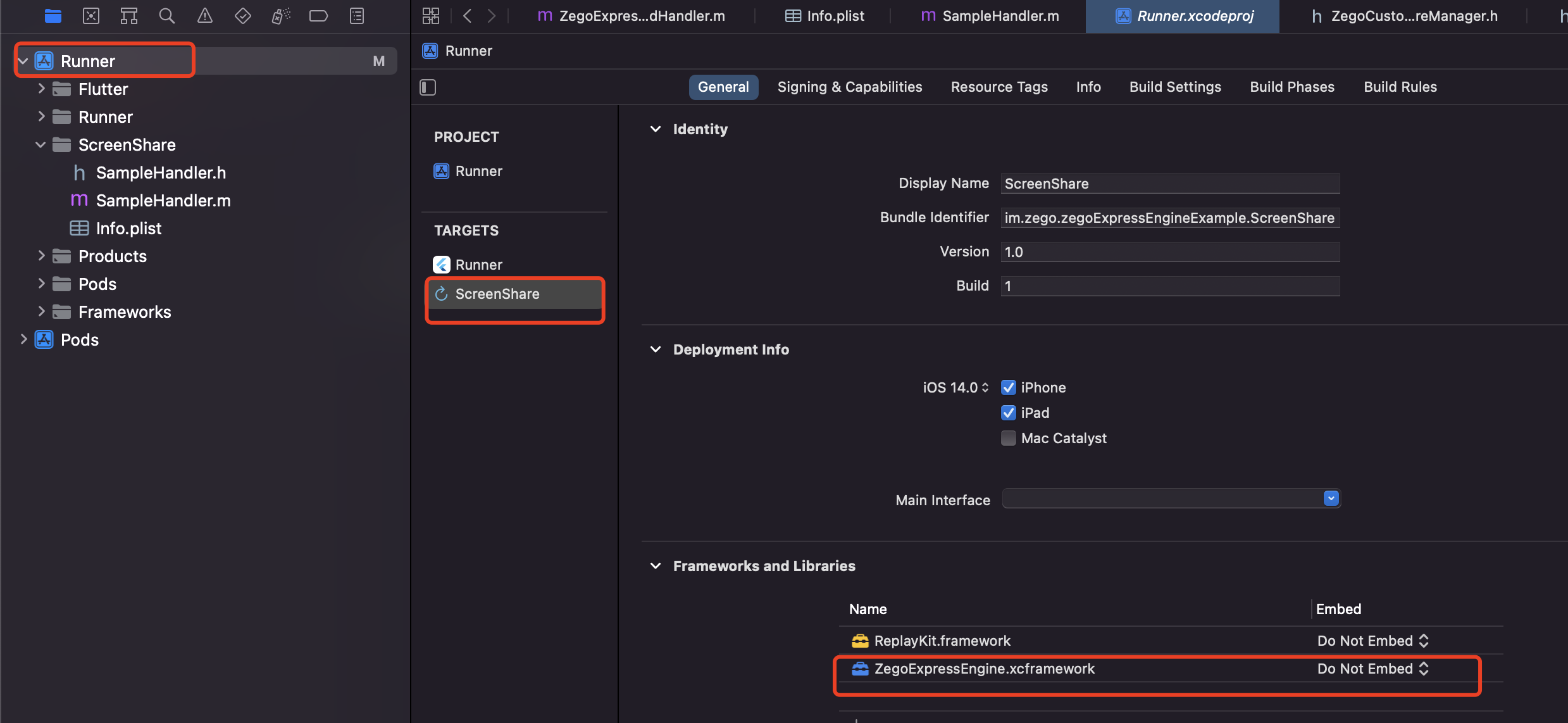1568x723 pixels.
Task: Click the Bundle Identifier field
Action: coord(1171,218)
